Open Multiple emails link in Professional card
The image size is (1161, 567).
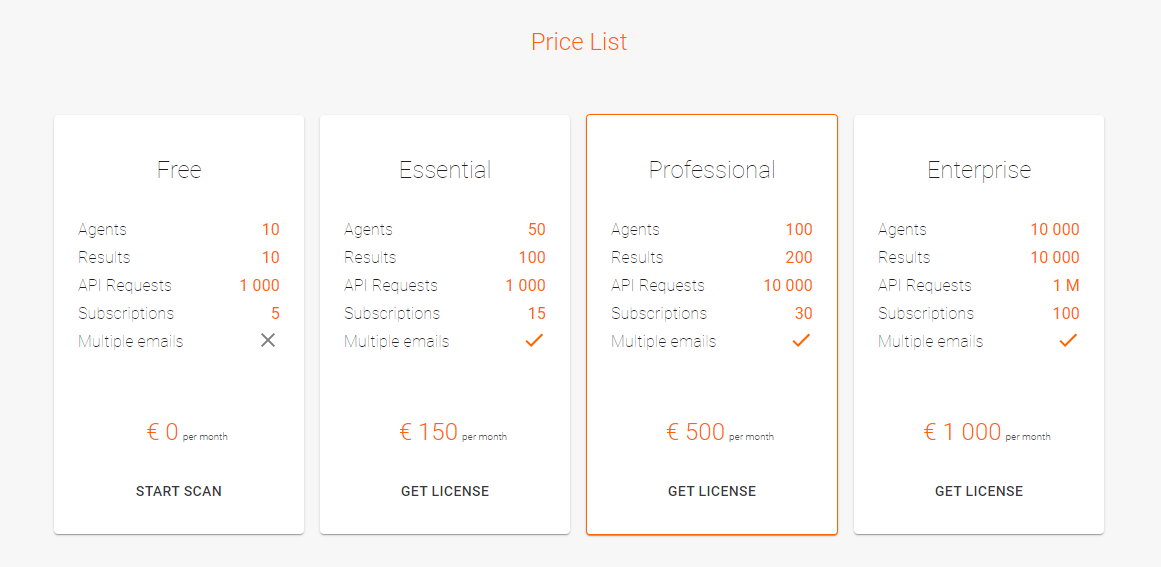click(664, 341)
